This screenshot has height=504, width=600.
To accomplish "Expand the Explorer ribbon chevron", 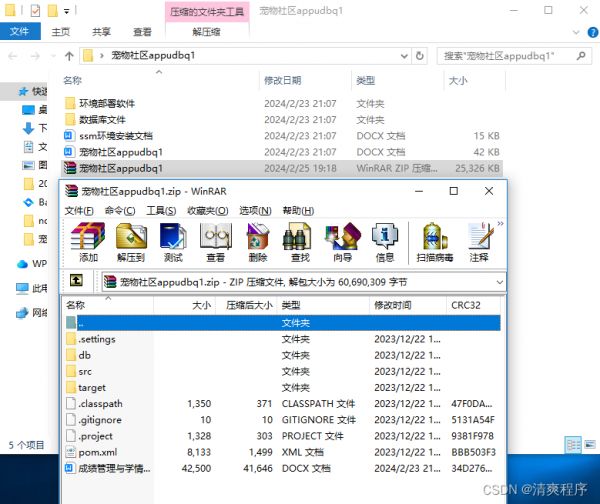I will coord(576,32).
